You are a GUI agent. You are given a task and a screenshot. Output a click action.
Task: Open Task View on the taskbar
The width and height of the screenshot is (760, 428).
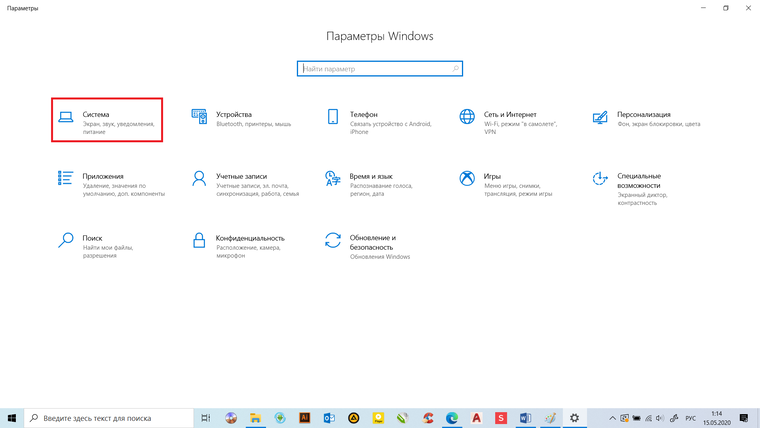coord(206,418)
